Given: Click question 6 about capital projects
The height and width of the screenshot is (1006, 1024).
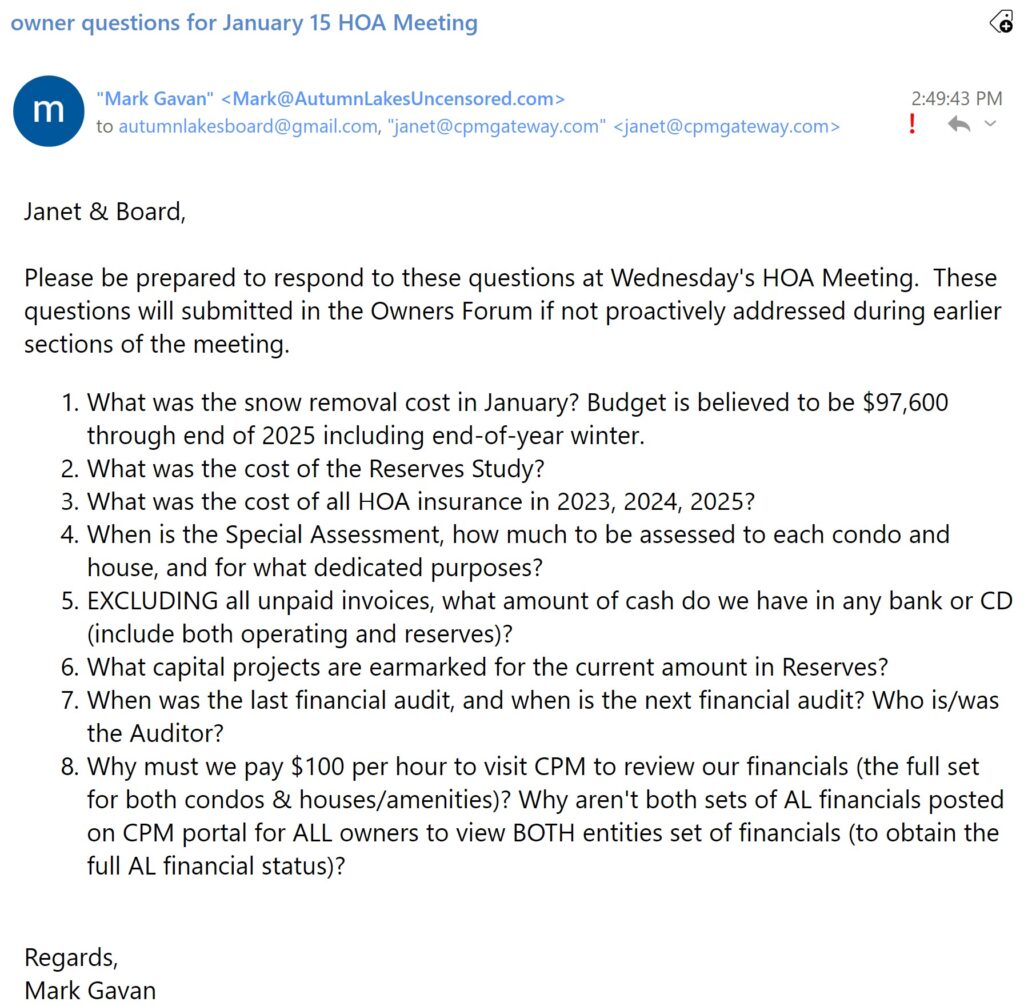Looking at the screenshot, I should click(x=487, y=665).
